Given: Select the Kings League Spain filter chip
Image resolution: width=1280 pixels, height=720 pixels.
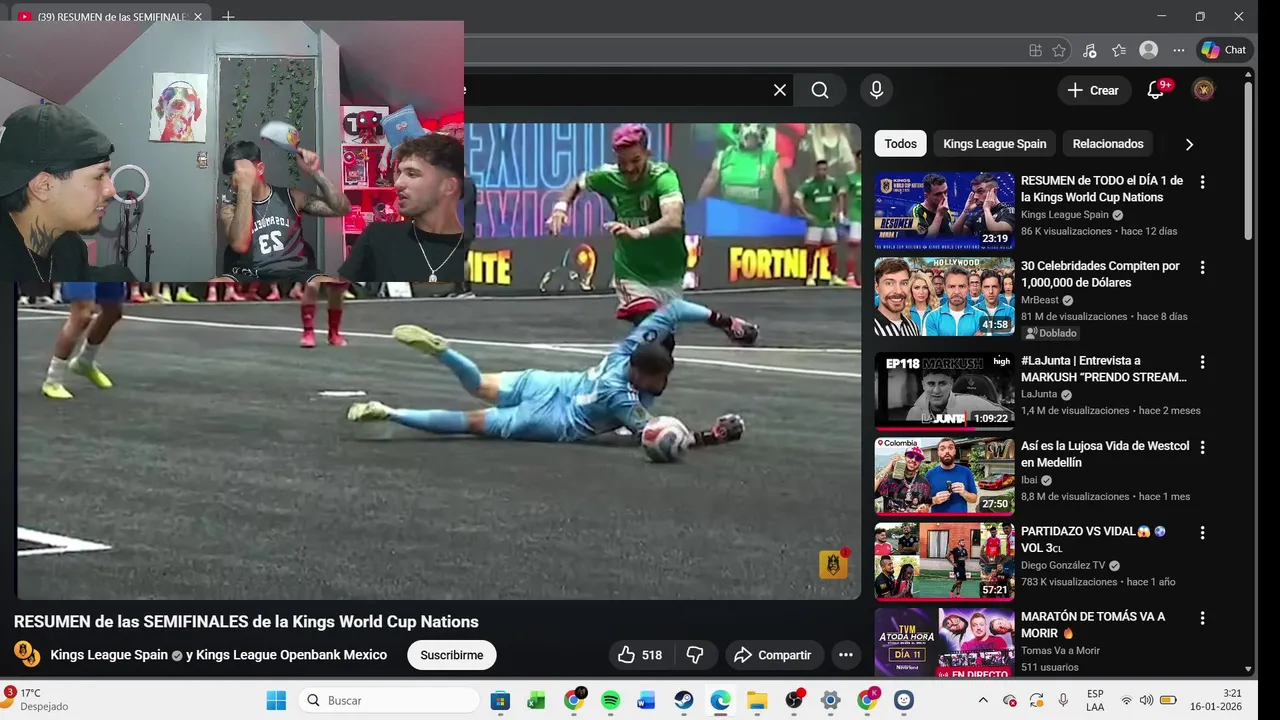Looking at the screenshot, I should 994,144.
